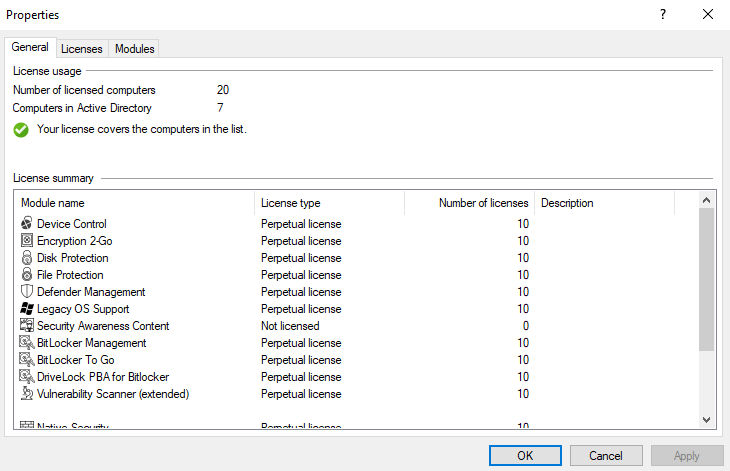Image resolution: width=730 pixels, height=471 pixels.
Task: Click the Disk Protection padlock icon
Action: 27,258
